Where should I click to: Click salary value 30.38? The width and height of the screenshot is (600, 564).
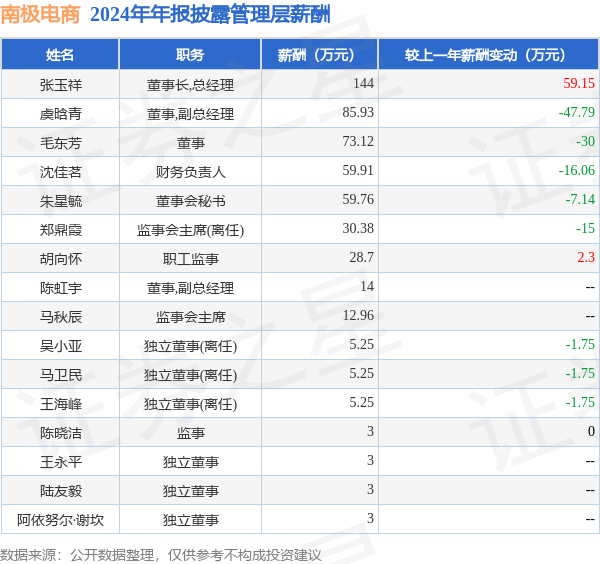coord(358,228)
